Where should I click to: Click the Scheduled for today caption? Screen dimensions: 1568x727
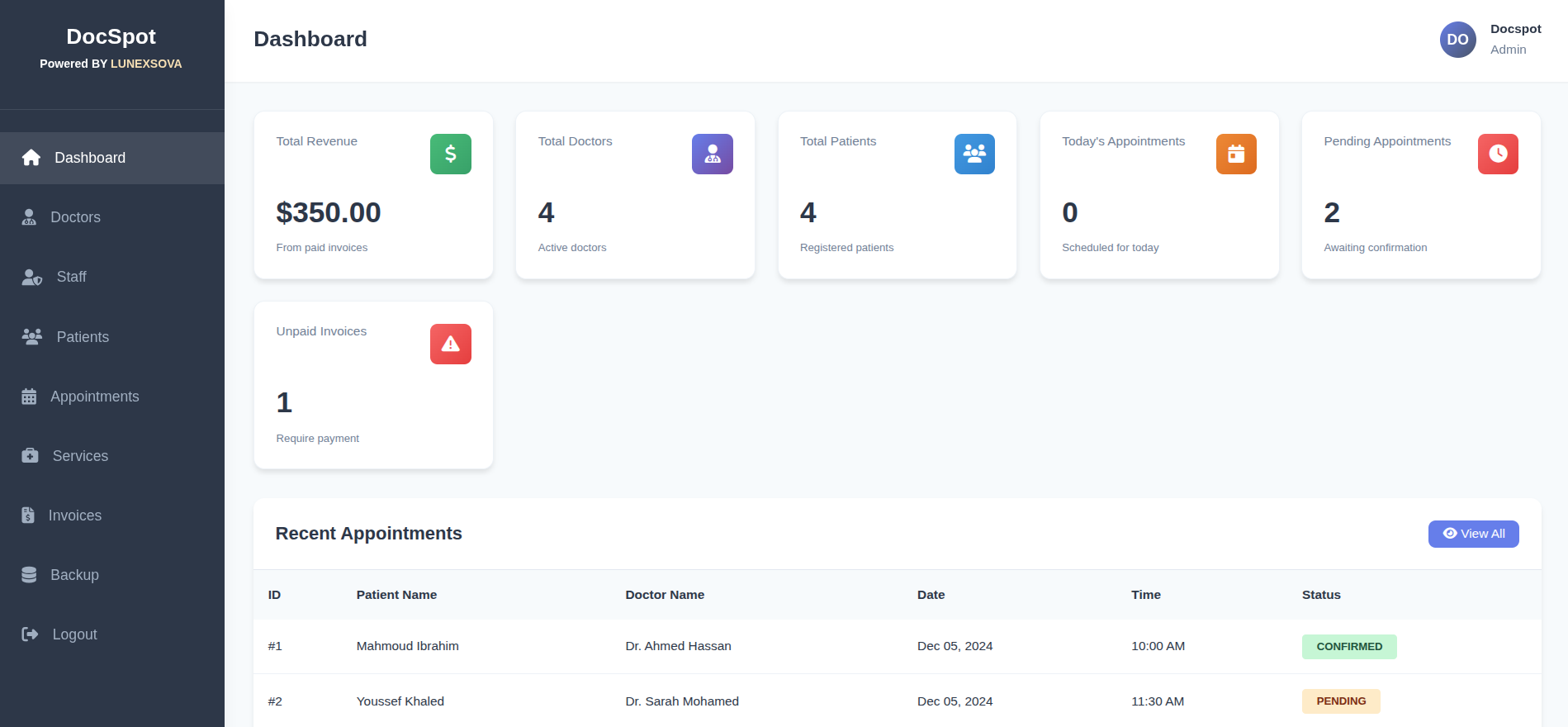click(x=1110, y=248)
